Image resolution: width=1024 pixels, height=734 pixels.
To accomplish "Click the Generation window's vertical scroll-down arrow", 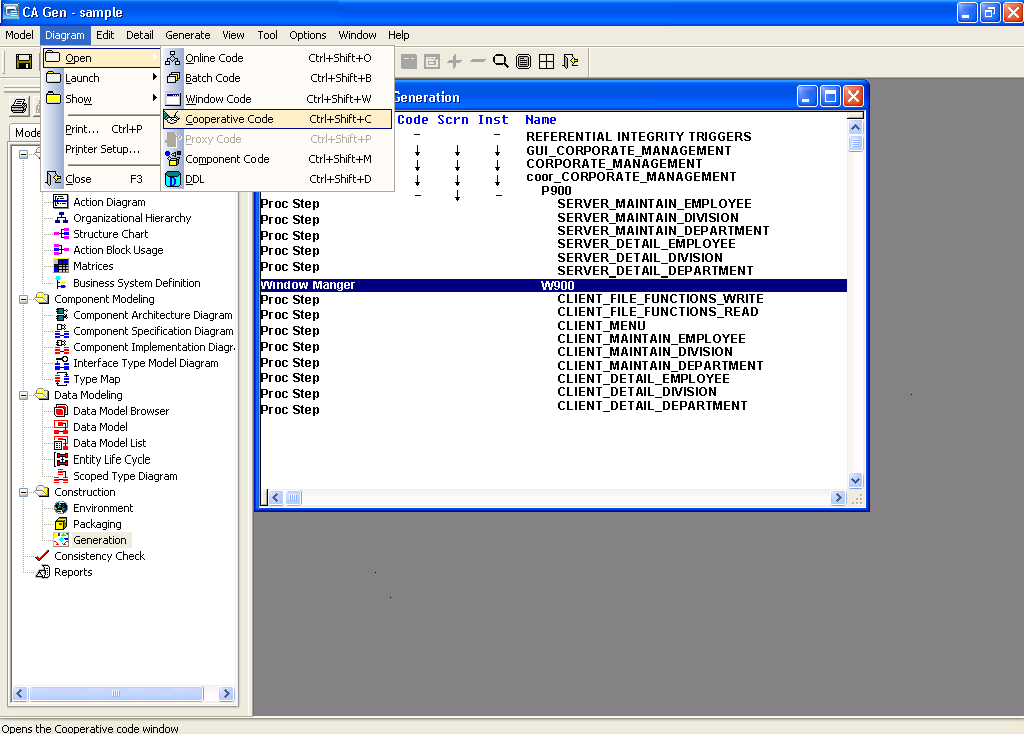I will [855, 481].
